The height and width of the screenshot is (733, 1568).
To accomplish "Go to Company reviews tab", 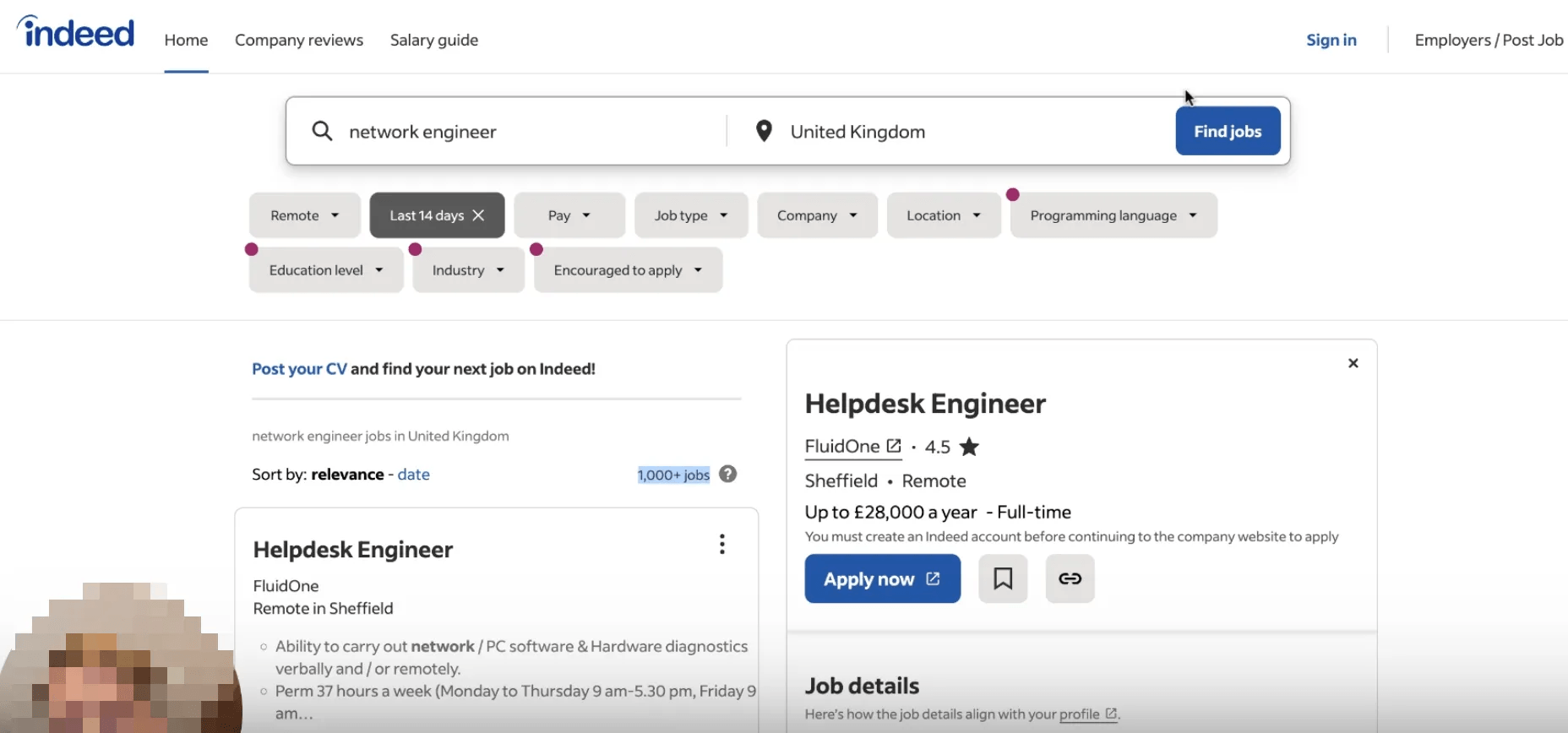I will coord(299,40).
